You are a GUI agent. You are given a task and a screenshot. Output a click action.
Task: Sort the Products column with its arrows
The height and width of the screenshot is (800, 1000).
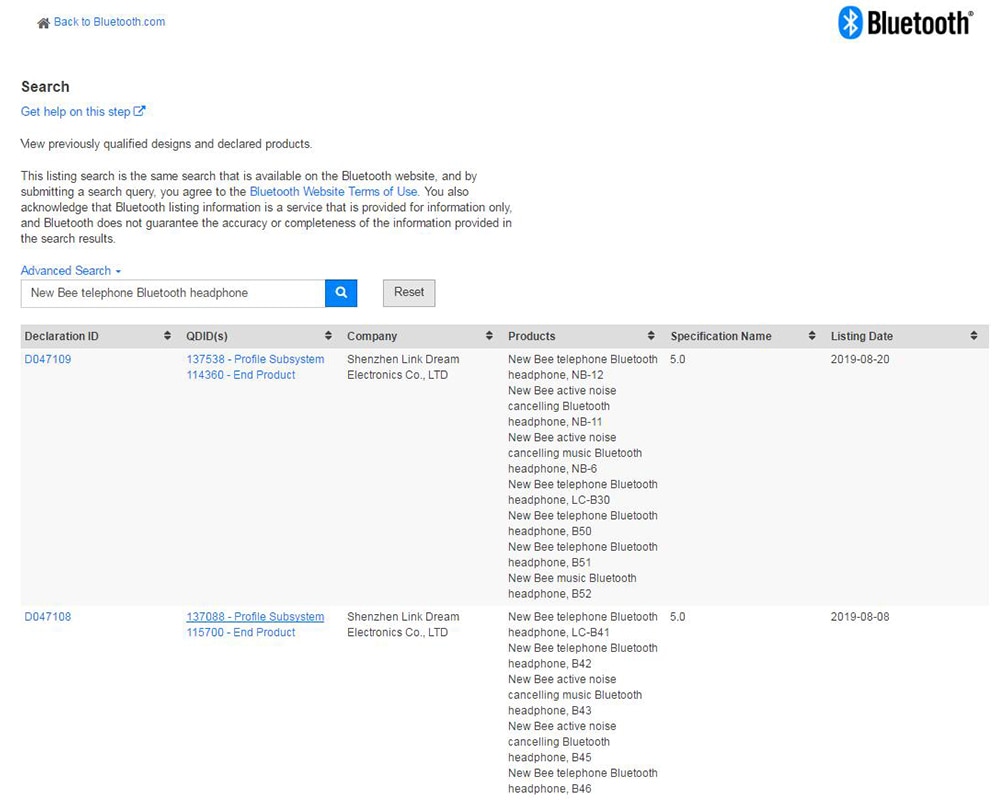pyautogui.click(x=651, y=336)
